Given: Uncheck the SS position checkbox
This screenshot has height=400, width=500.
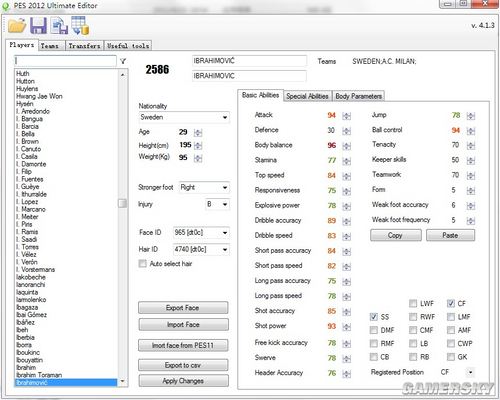Looking at the screenshot, I should coord(374,317).
